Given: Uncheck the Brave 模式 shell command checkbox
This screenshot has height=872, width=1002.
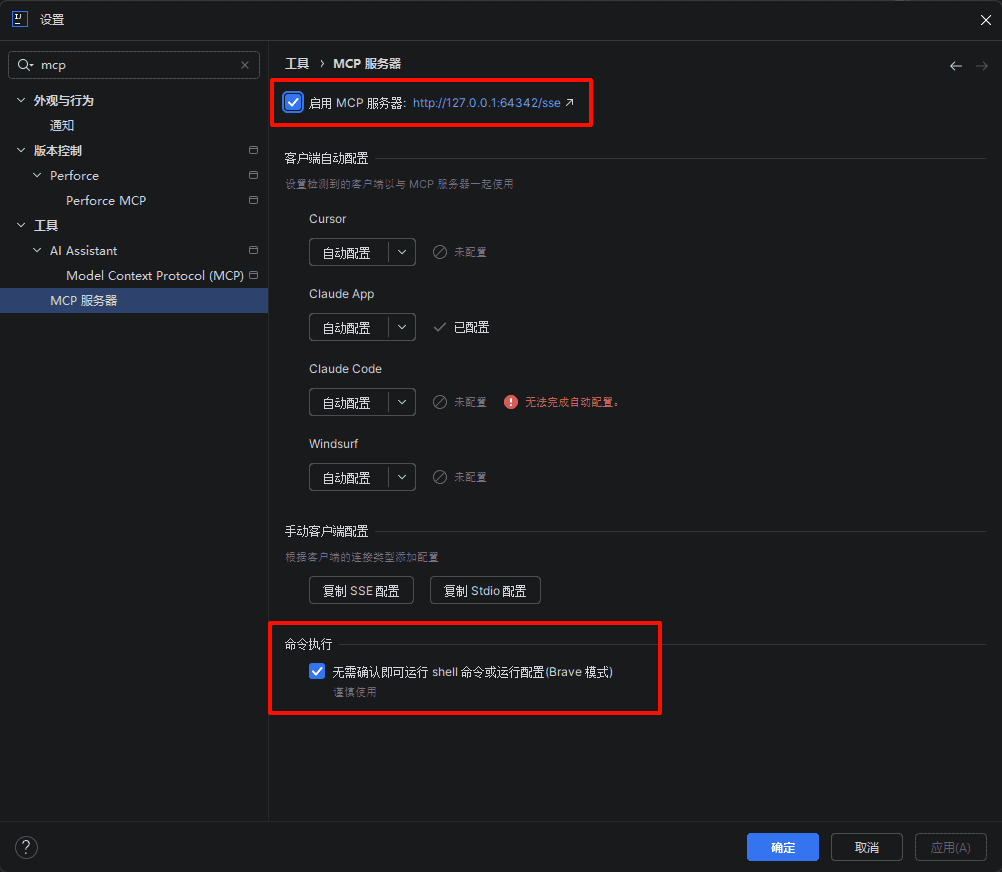Looking at the screenshot, I should tap(317, 671).
